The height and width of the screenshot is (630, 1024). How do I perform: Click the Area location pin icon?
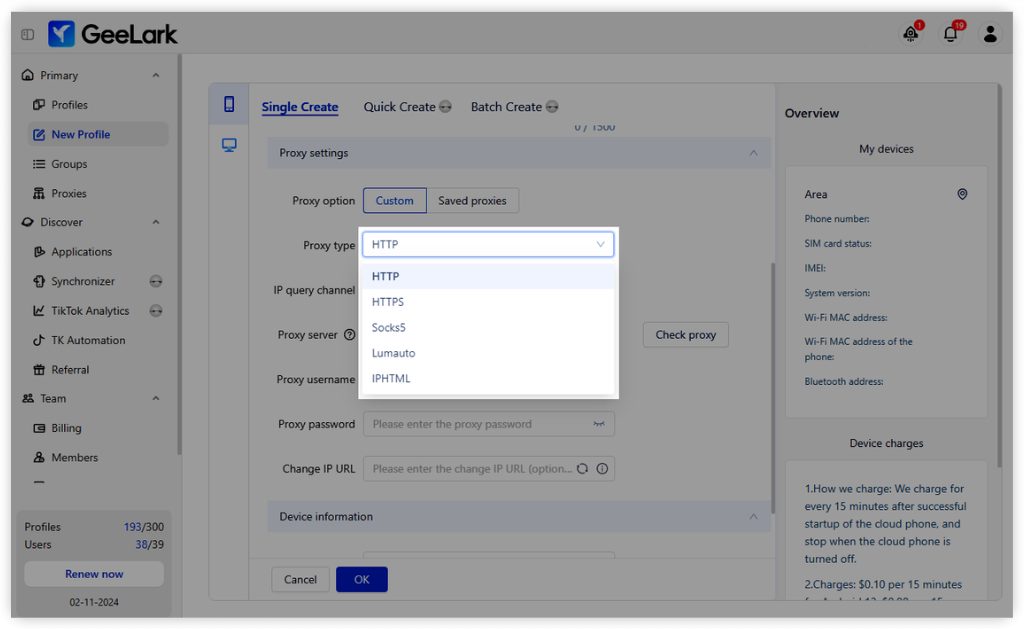[x=962, y=194]
